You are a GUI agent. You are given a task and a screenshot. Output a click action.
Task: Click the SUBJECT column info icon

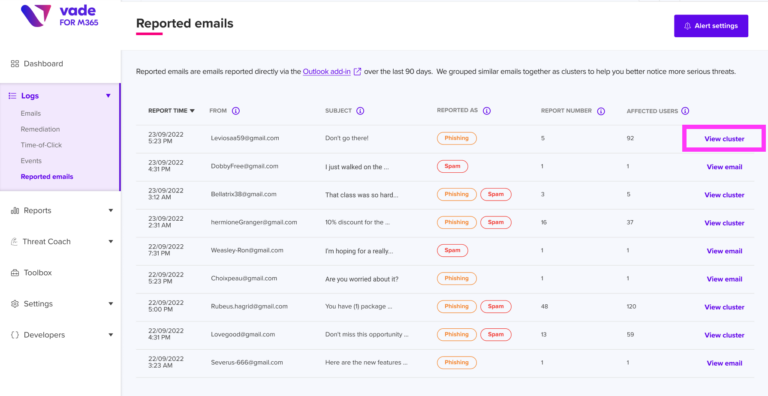pos(360,111)
